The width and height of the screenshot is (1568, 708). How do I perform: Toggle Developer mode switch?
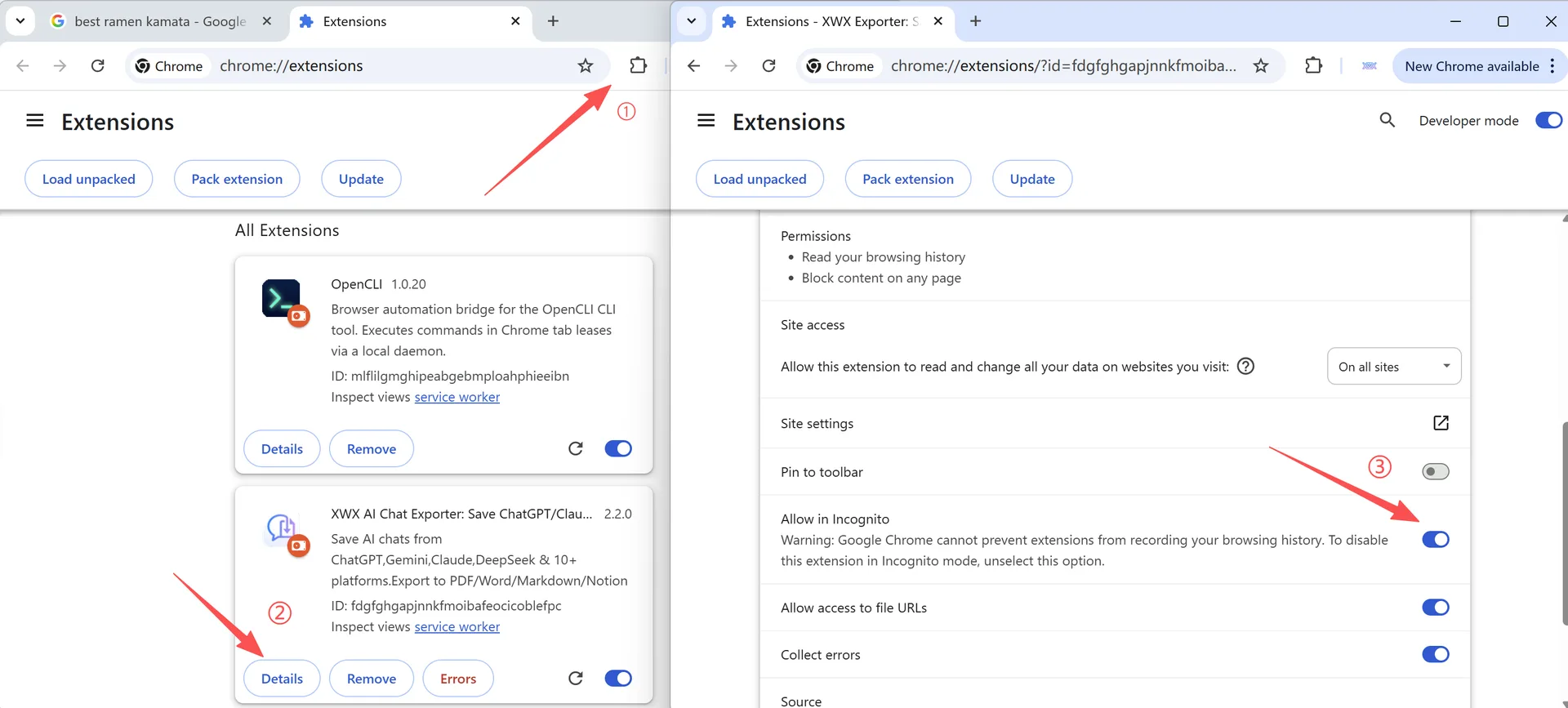[x=1548, y=120]
